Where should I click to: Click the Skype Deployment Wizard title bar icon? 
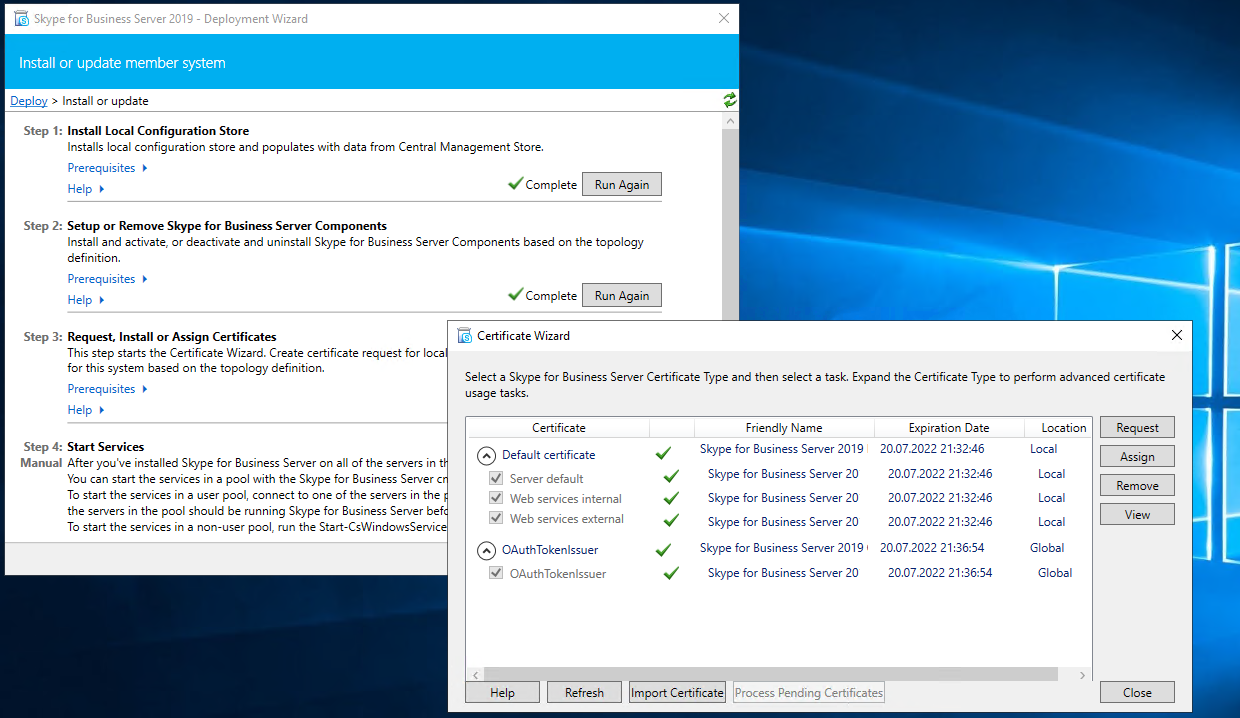coord(21,18)
